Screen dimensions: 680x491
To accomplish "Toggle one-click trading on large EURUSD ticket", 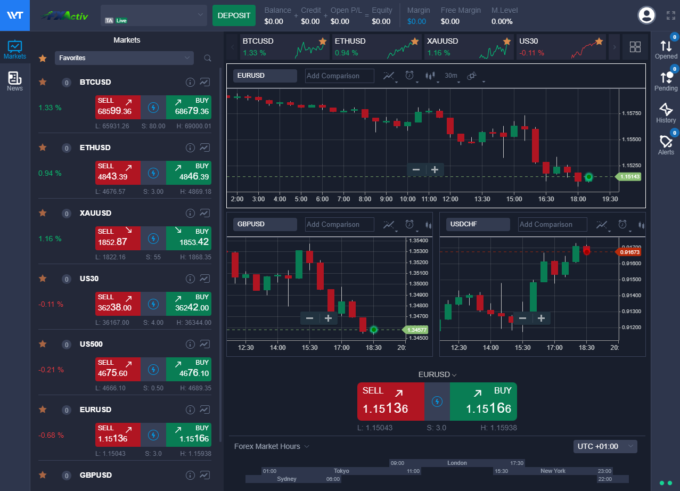I will pyautogui.click(x=437, y=402).
